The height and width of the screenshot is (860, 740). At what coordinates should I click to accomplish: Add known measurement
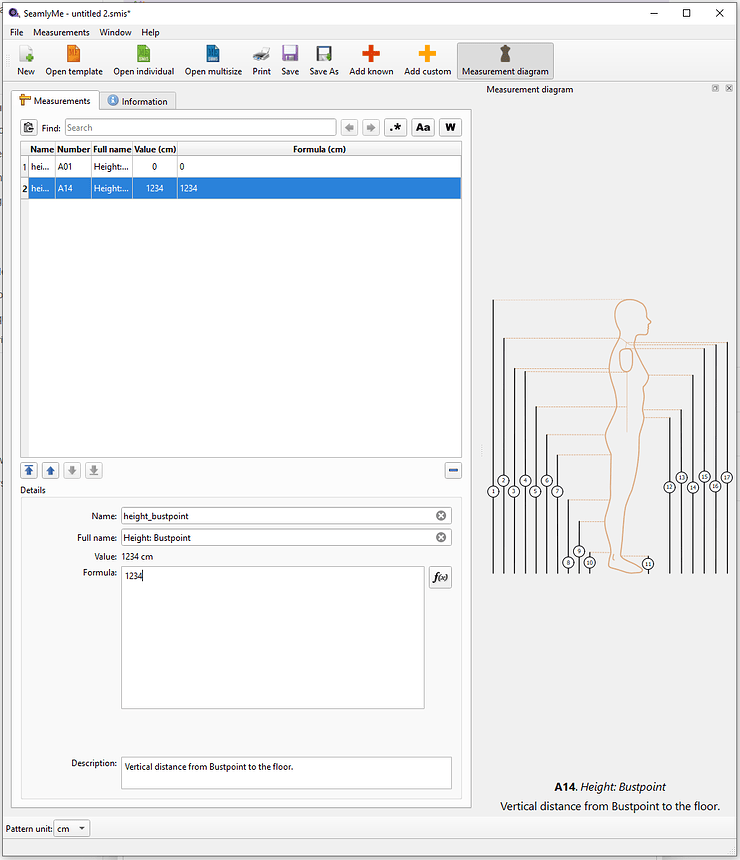pos(371,60)
